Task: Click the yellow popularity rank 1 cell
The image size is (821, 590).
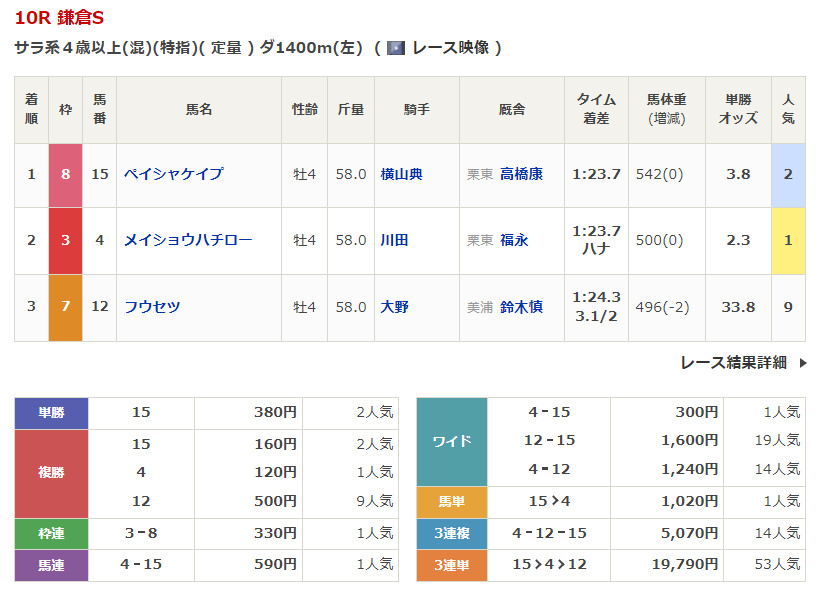Action: (788, 240)
